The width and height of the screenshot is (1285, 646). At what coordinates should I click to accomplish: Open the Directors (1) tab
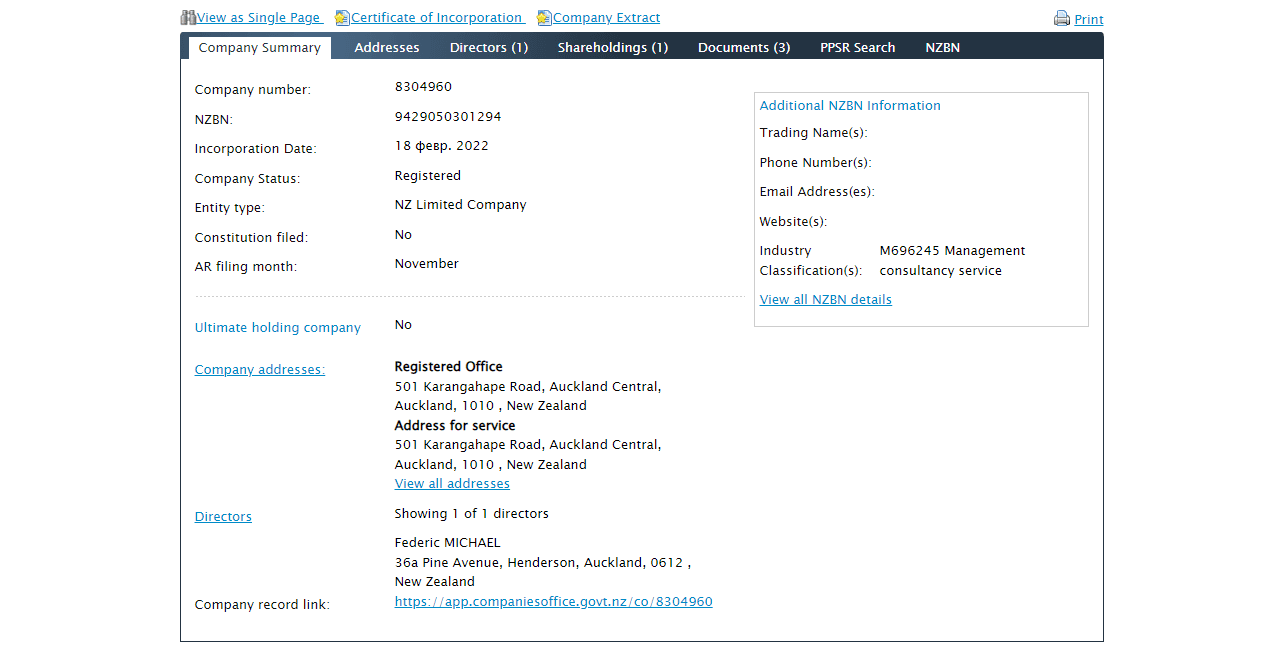489,48
